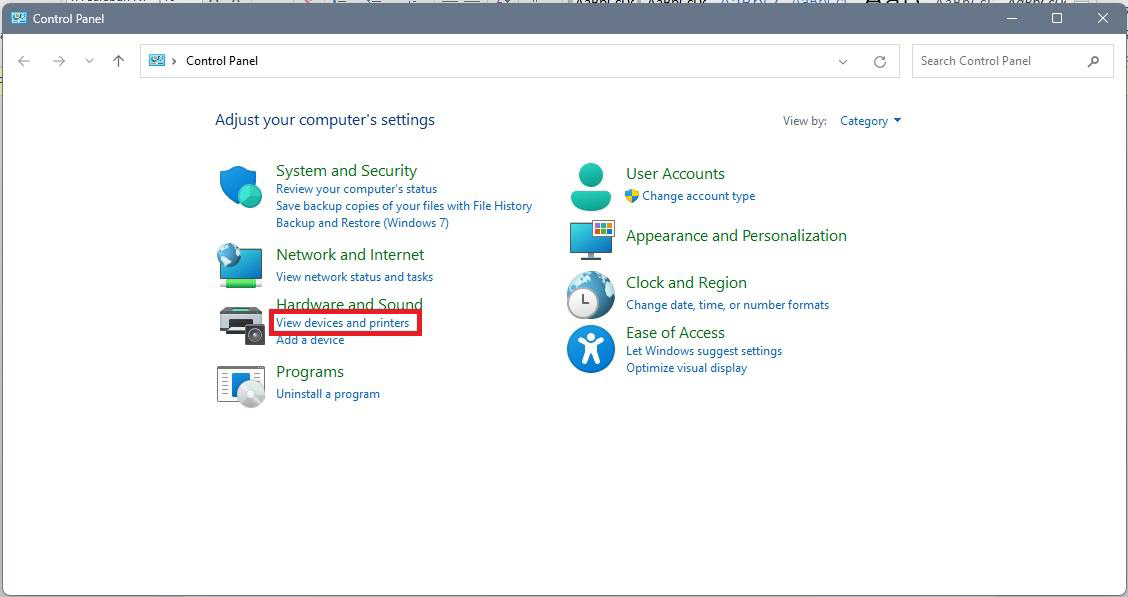Open the recent locations chevron dropdown
This screenshot has height=597, width=1128.
(89, 61)
